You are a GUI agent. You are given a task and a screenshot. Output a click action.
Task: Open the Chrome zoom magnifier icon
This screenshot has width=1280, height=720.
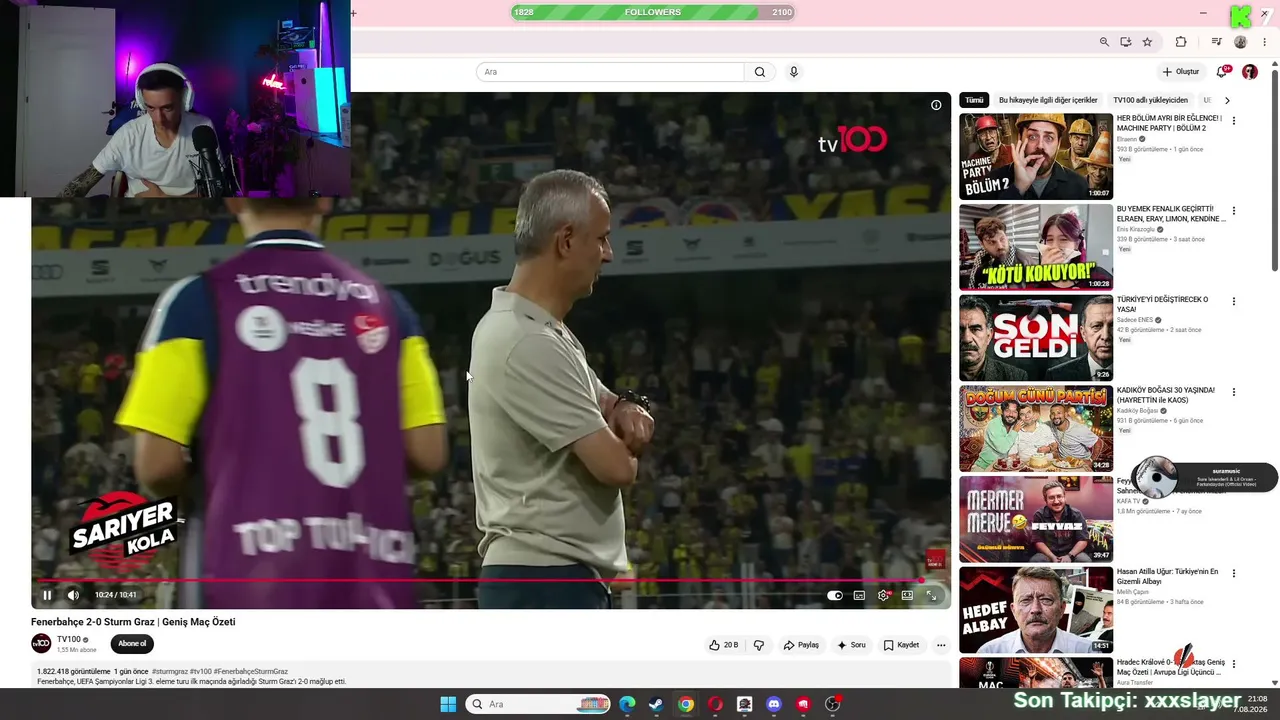coord(1104,42)
